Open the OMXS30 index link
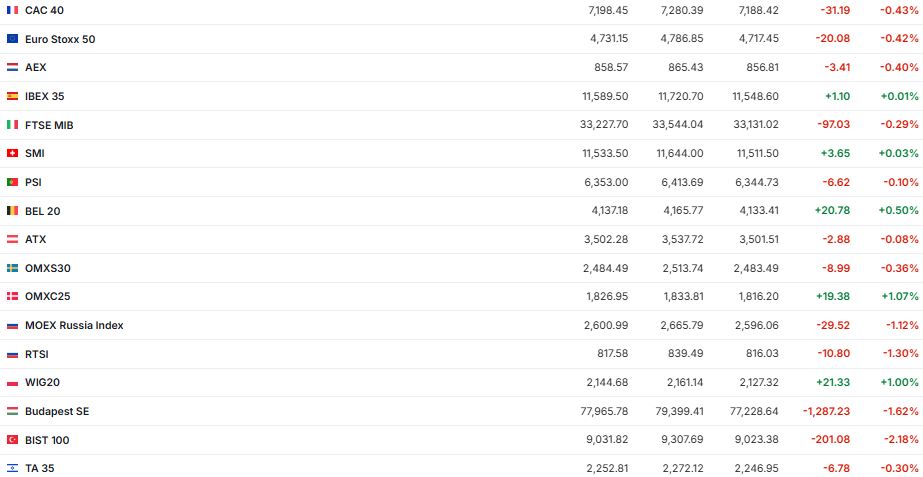This screenshot has width=923, height=477. tap(48, 268)
